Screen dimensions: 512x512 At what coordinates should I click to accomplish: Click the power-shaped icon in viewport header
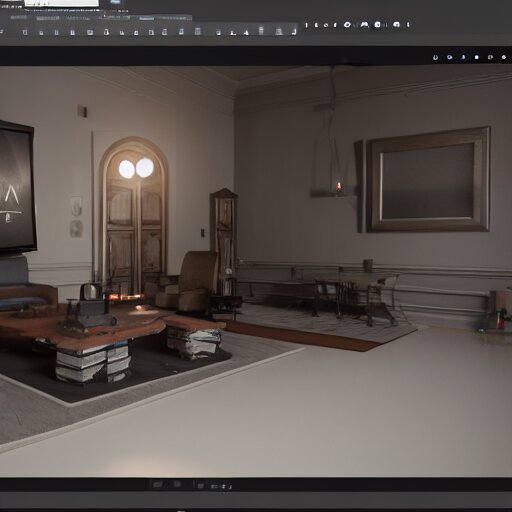435,57
